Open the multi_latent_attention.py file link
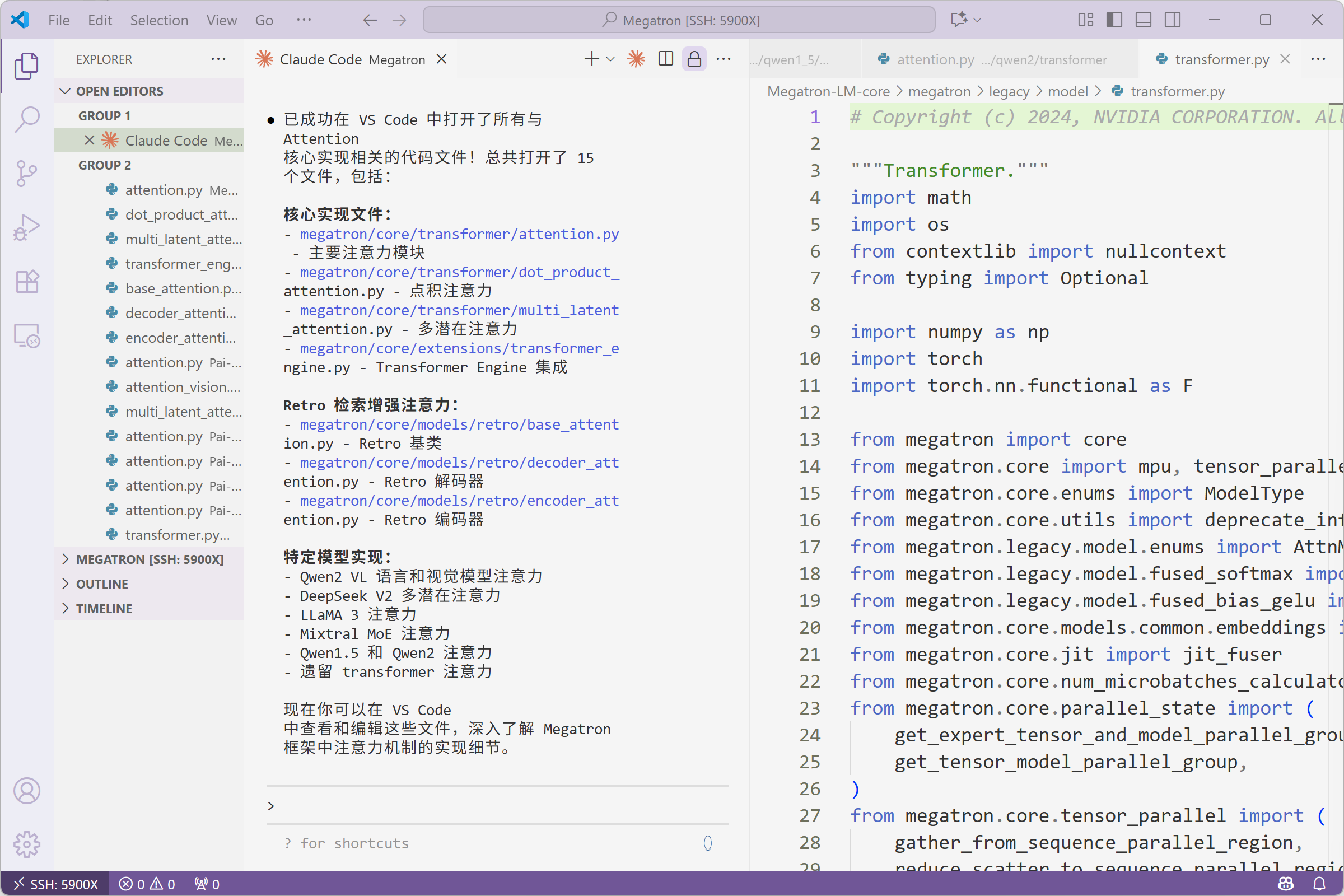 coord(459,310)
